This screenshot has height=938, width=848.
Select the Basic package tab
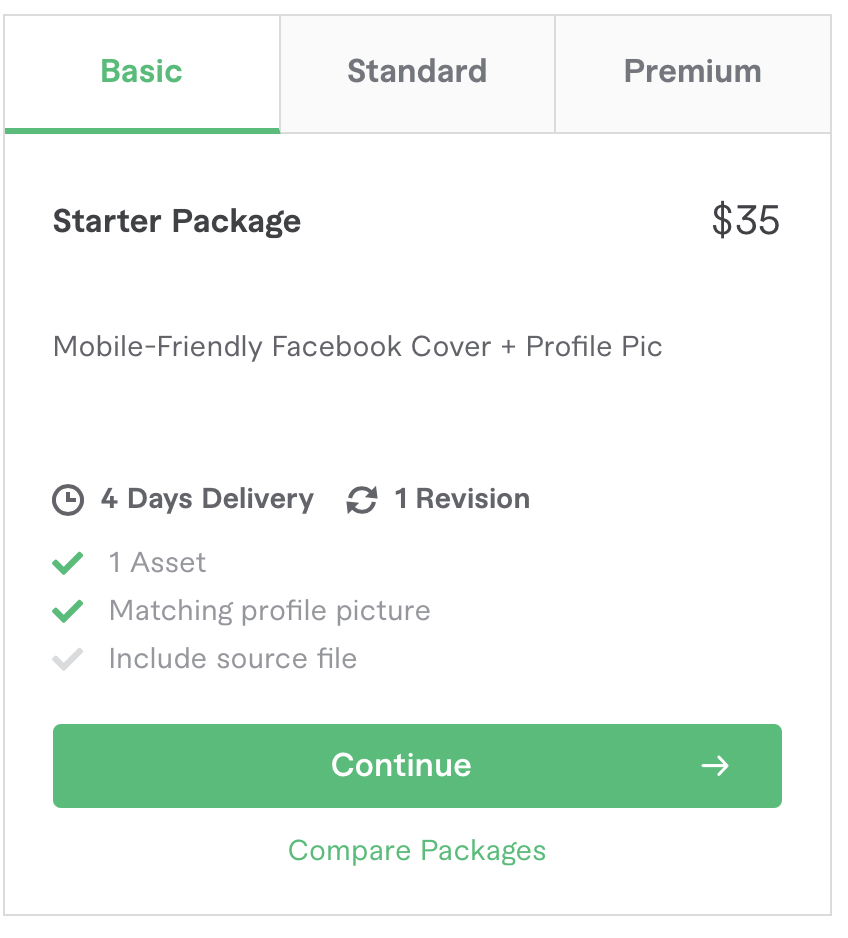(x=142, y=72)
